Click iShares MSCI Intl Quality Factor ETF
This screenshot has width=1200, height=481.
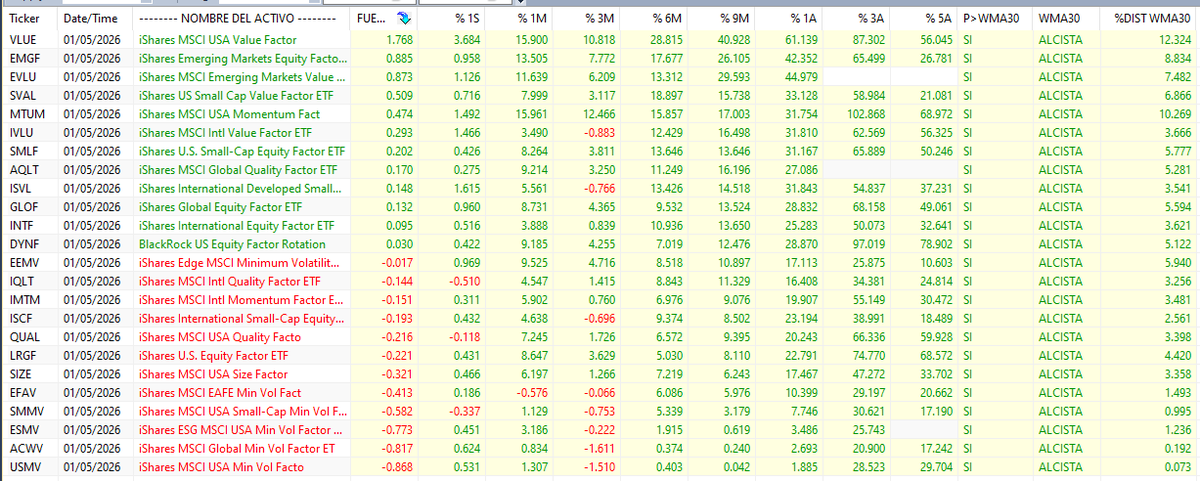coord(229,281)
